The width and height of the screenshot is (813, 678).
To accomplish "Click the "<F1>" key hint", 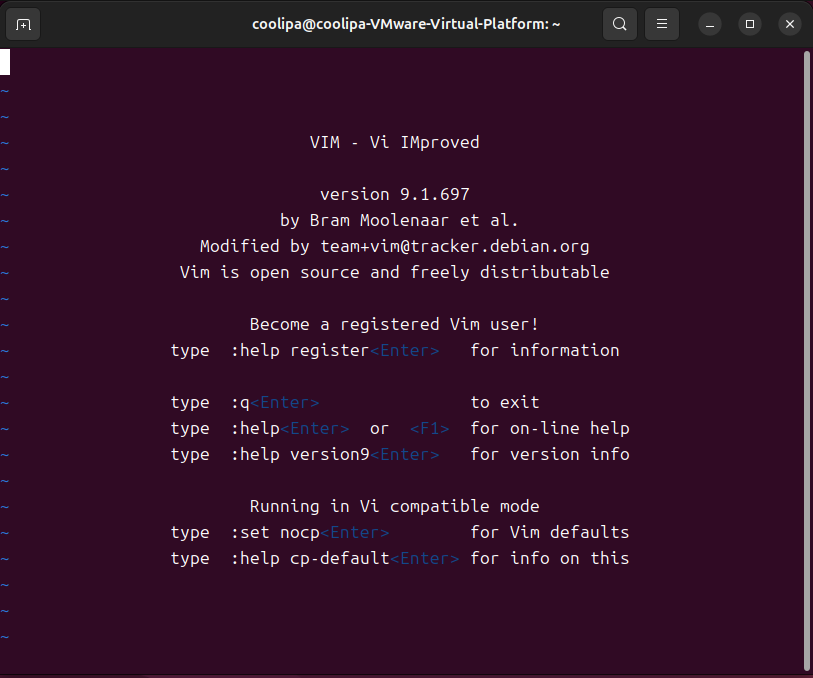I will (430, 429).
